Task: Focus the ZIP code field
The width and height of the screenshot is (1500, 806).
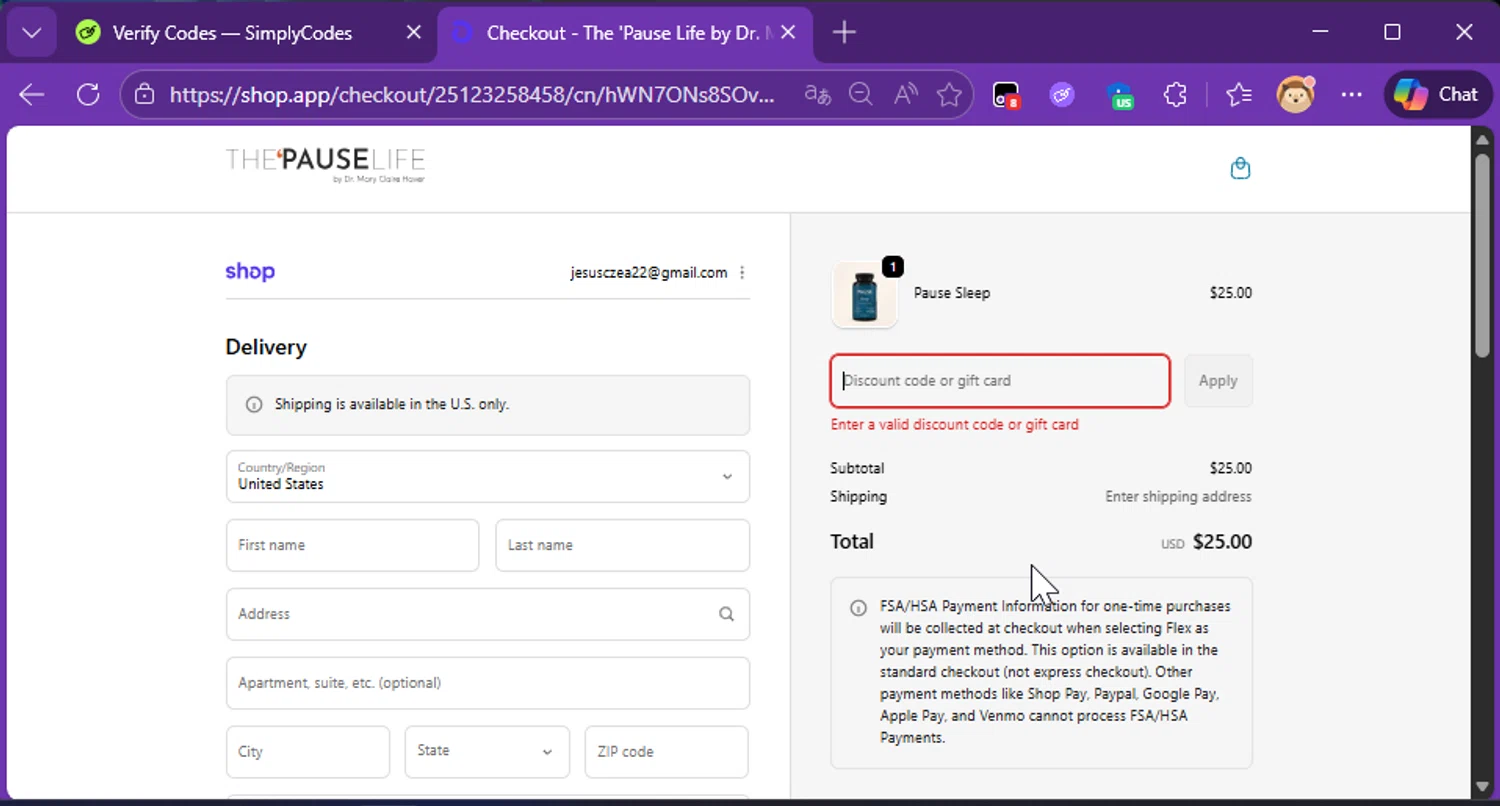Action: (x=667, y=752)
